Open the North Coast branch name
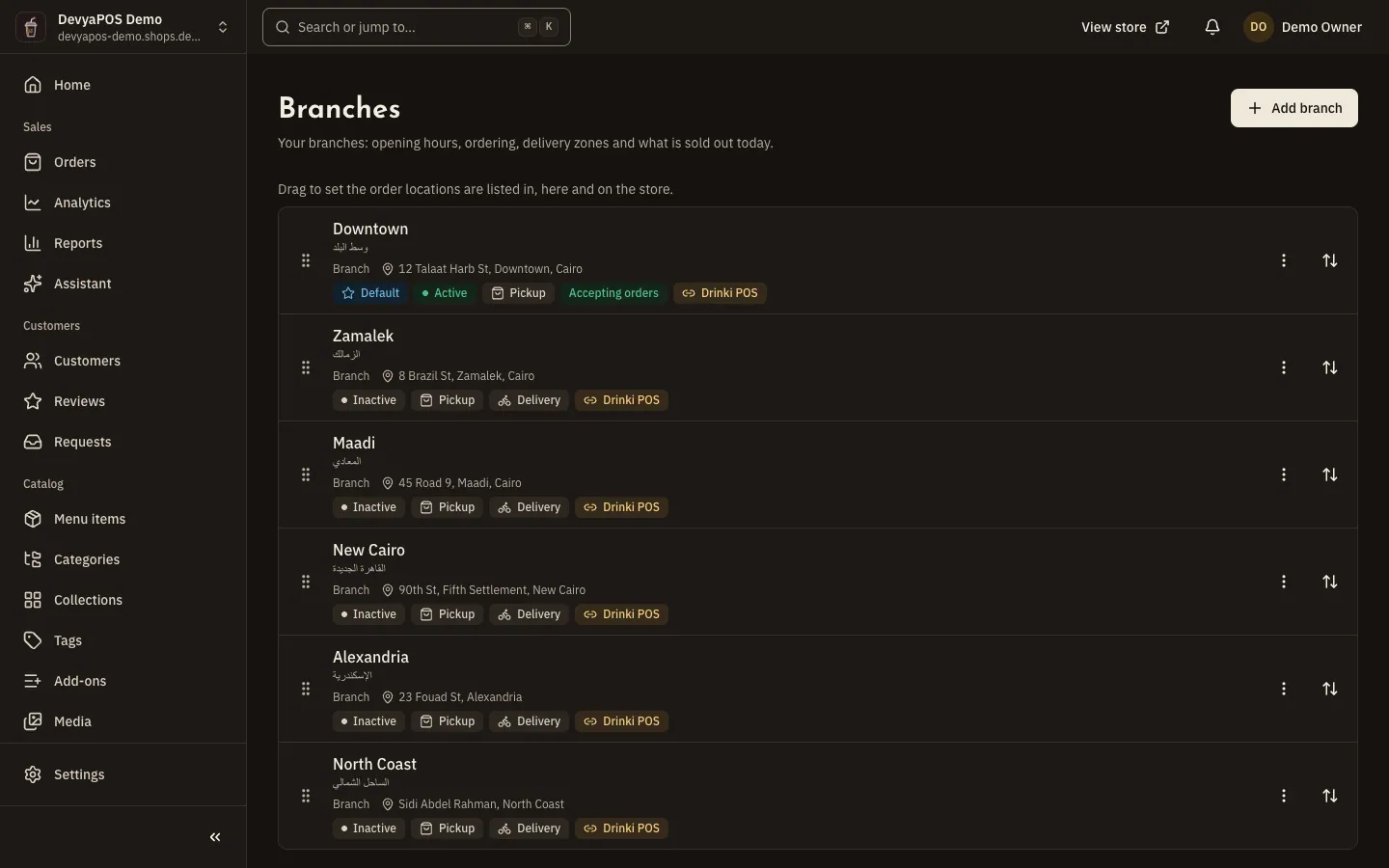This screenshot has width=1389, height=868. pos(374,764)
